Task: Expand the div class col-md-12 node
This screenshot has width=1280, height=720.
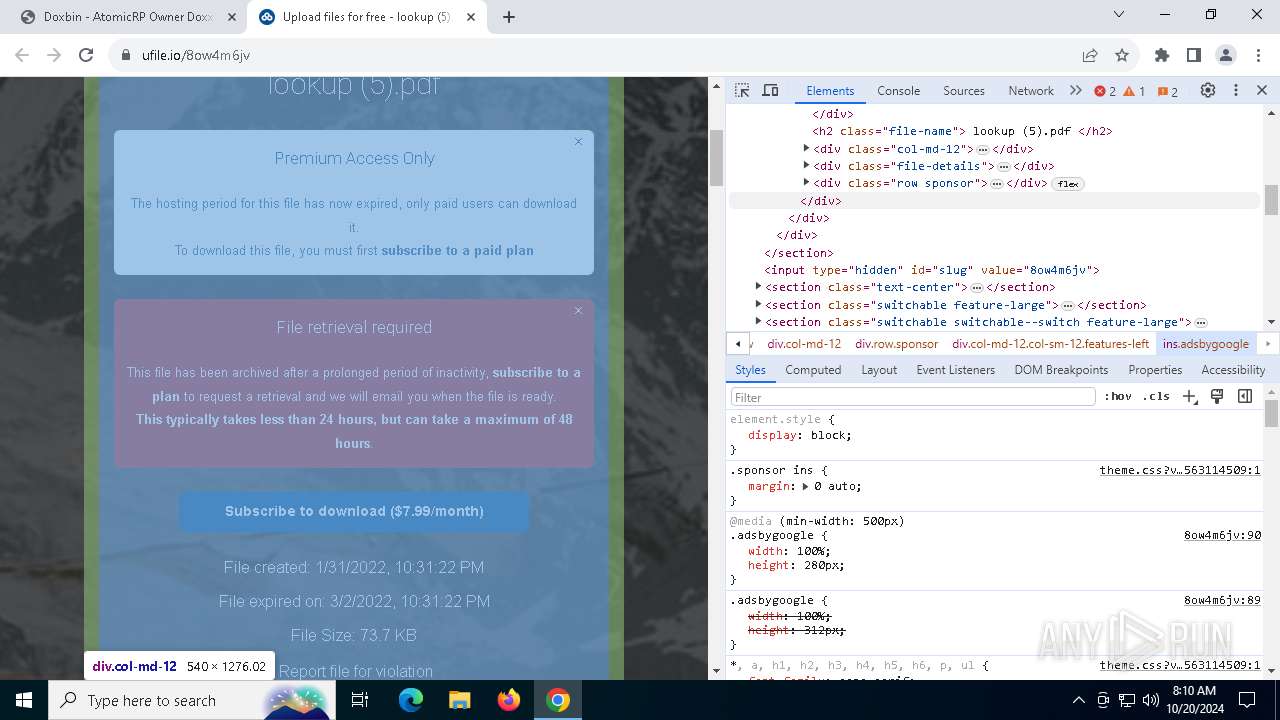Action: pos(806,148)
